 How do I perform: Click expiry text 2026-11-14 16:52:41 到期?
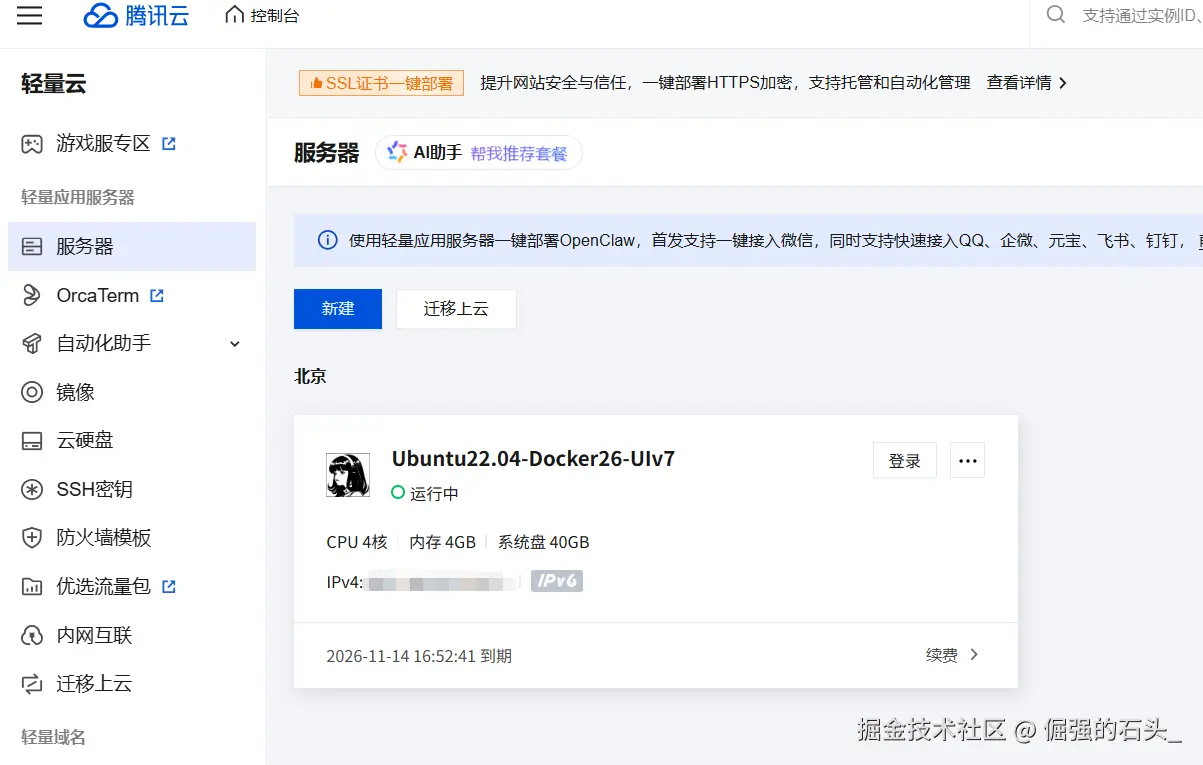419,656
